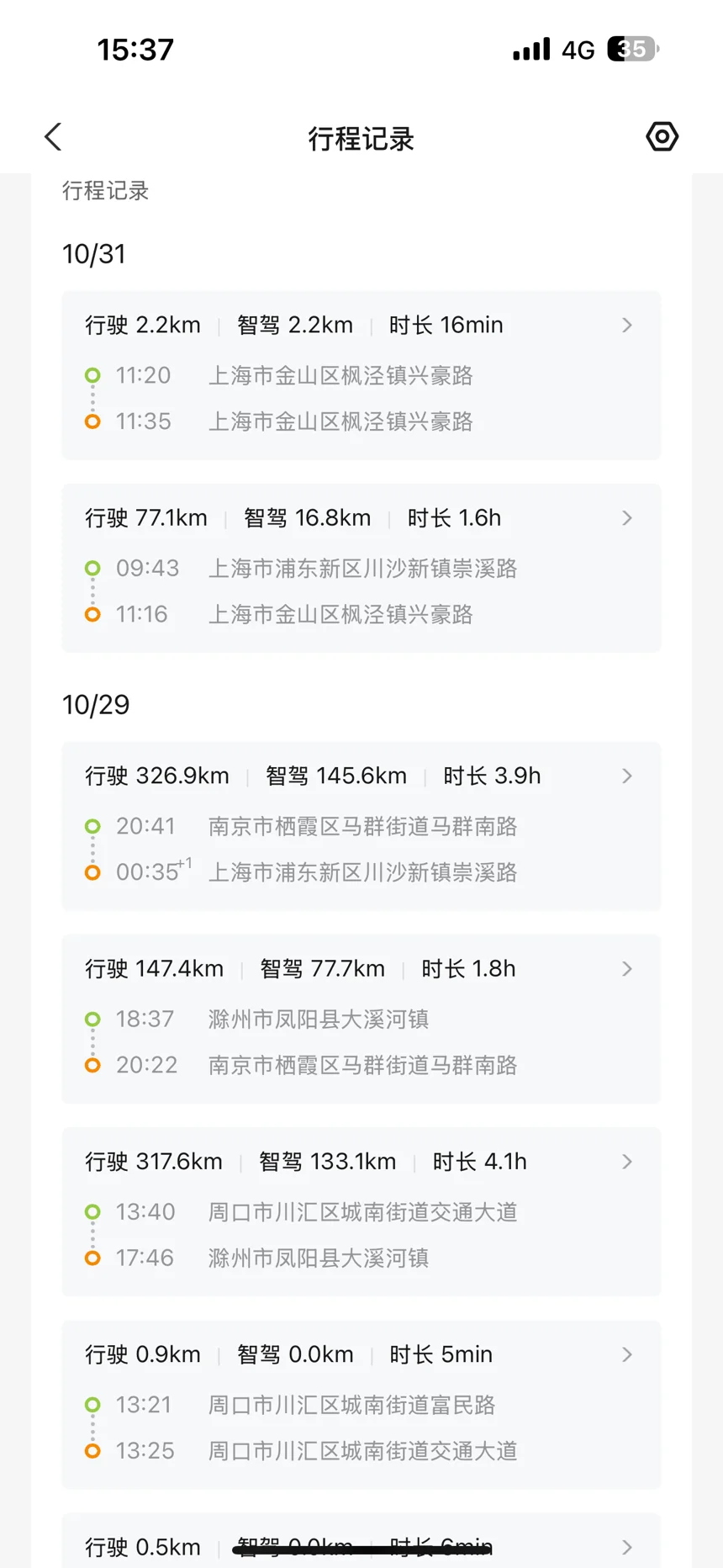This screenshot has height=1568, width=723.
Task: Expand the 2.2km trip chevron
Action: click(627, 326)
